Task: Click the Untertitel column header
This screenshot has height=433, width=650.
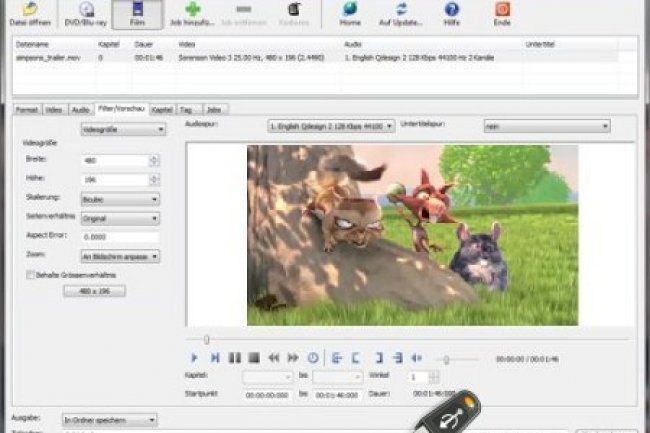Action: (540, 44)
